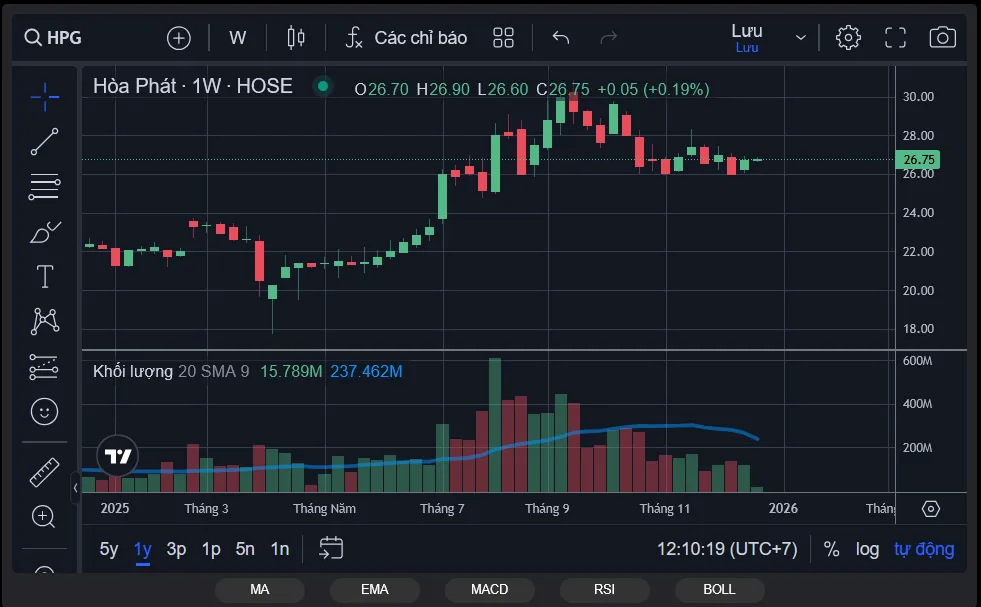
Task: Add the MA indicator
Action: point(260,589)
